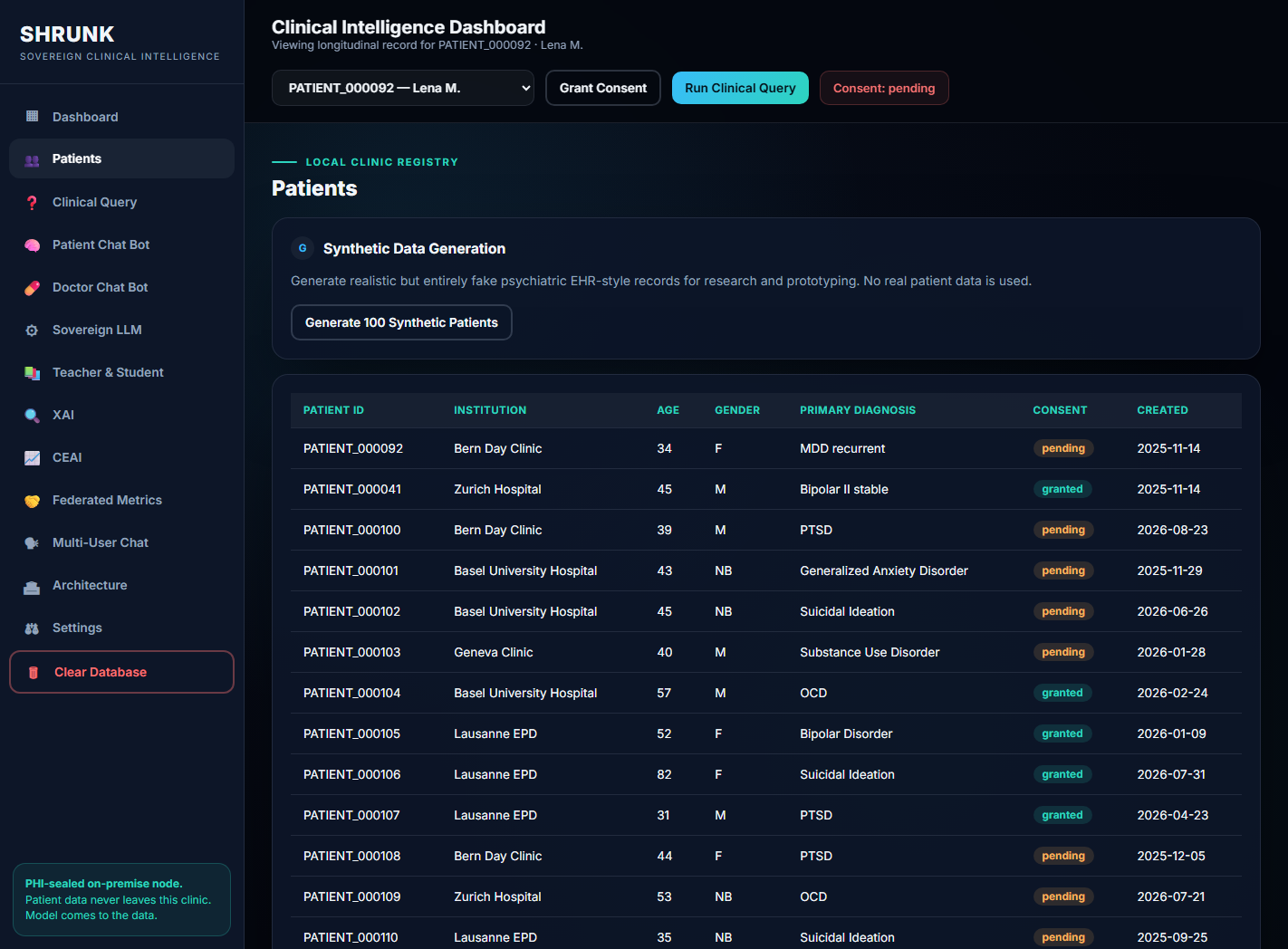This screenshot has height=949, width=1288.
Task: Open the Architecture label
Action: 90,585
